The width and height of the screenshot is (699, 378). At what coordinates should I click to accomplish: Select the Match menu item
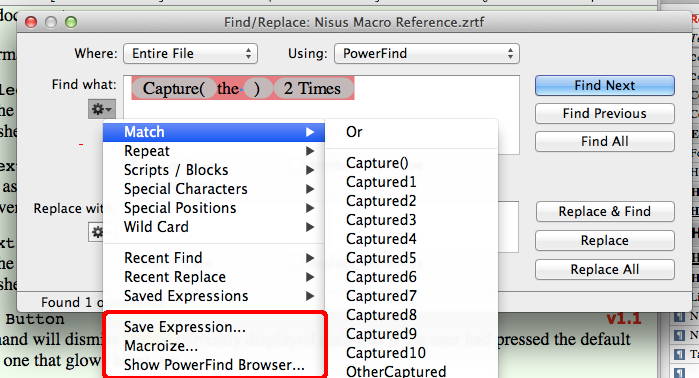[x=214, y=132]
